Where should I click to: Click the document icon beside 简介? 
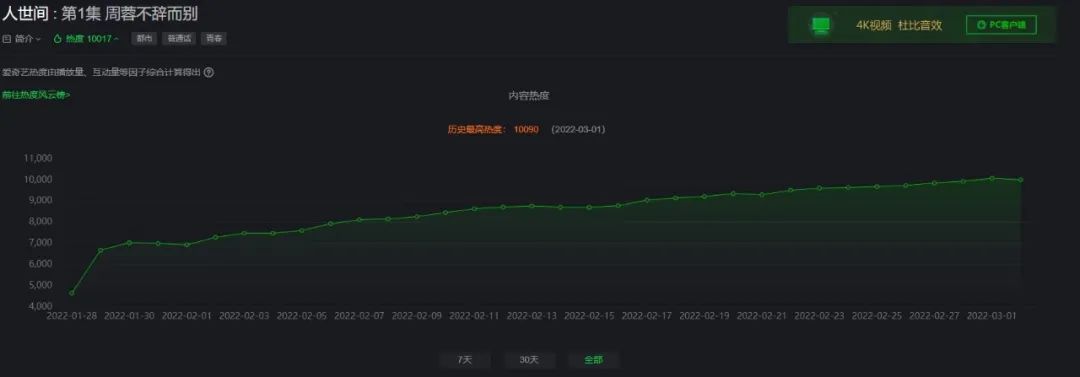7,39
